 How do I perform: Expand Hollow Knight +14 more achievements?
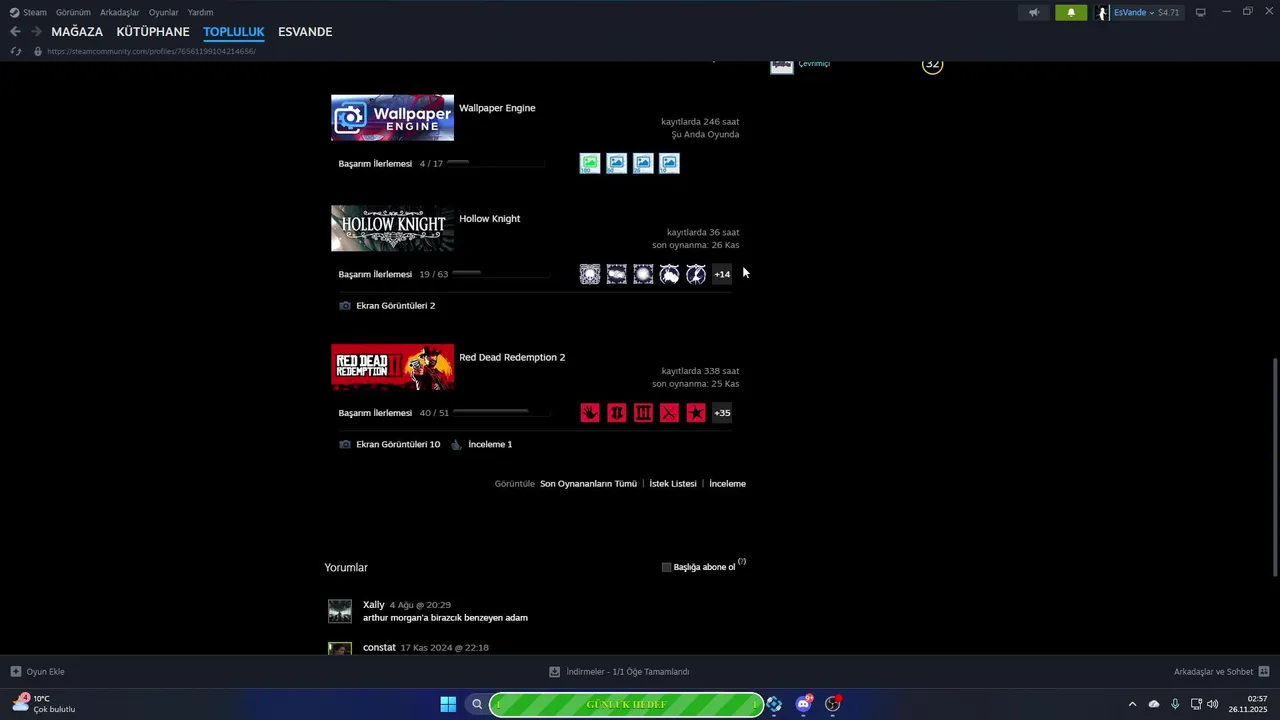[722, 274]
